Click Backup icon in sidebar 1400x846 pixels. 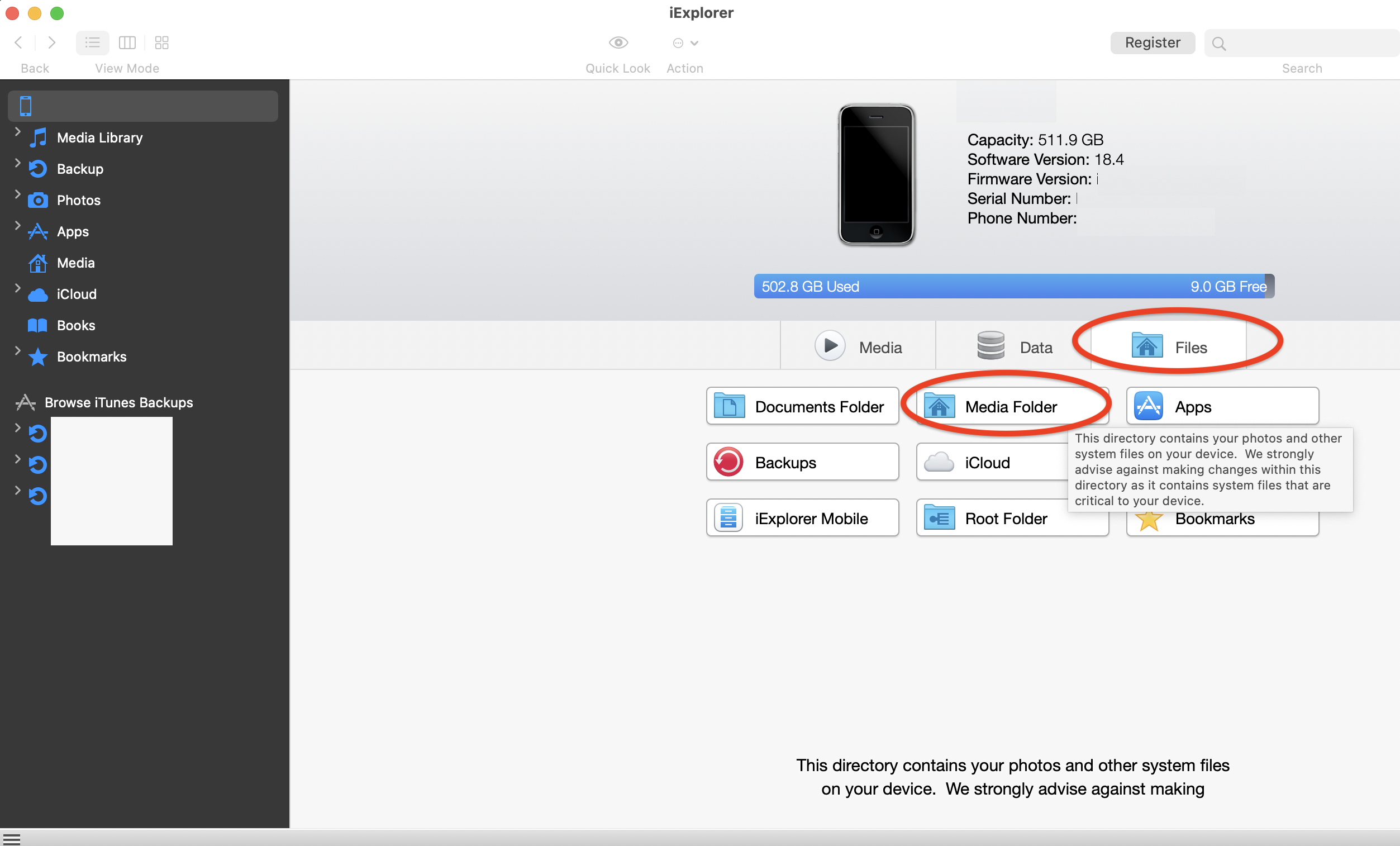[38, 169]
